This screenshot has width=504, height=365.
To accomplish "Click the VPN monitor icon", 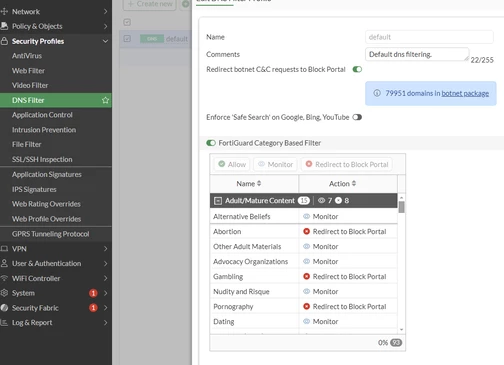I will 4,249.
